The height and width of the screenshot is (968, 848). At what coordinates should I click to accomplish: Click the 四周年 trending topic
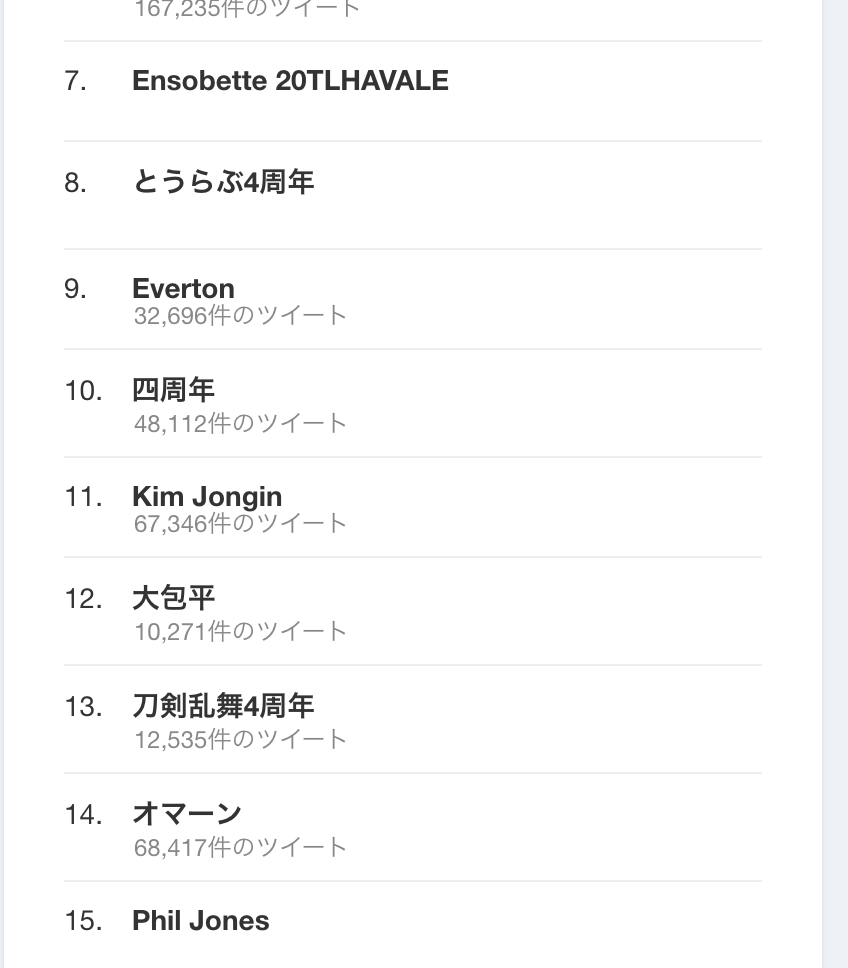(173, 389)
